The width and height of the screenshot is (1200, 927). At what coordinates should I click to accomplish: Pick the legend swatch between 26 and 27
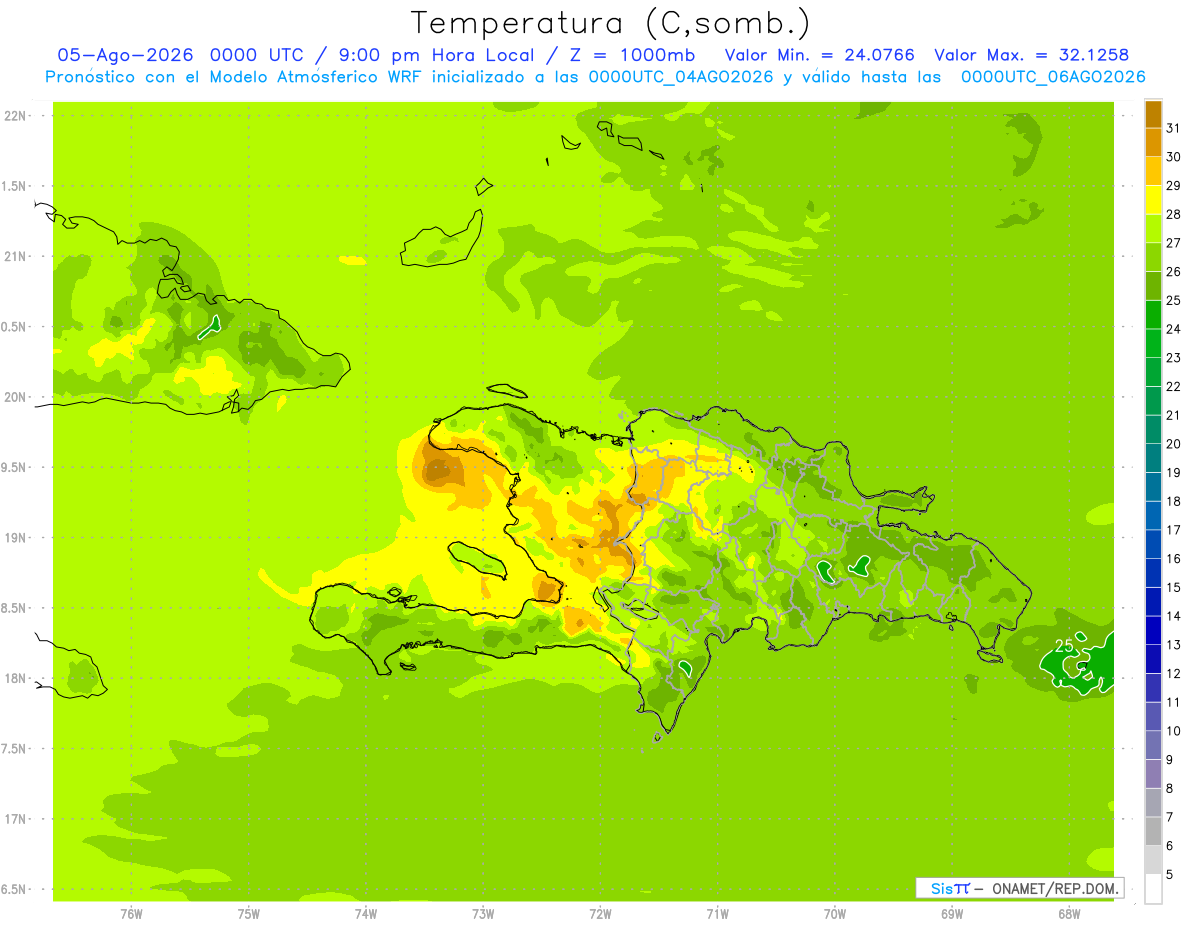(x=1153, y=257)
